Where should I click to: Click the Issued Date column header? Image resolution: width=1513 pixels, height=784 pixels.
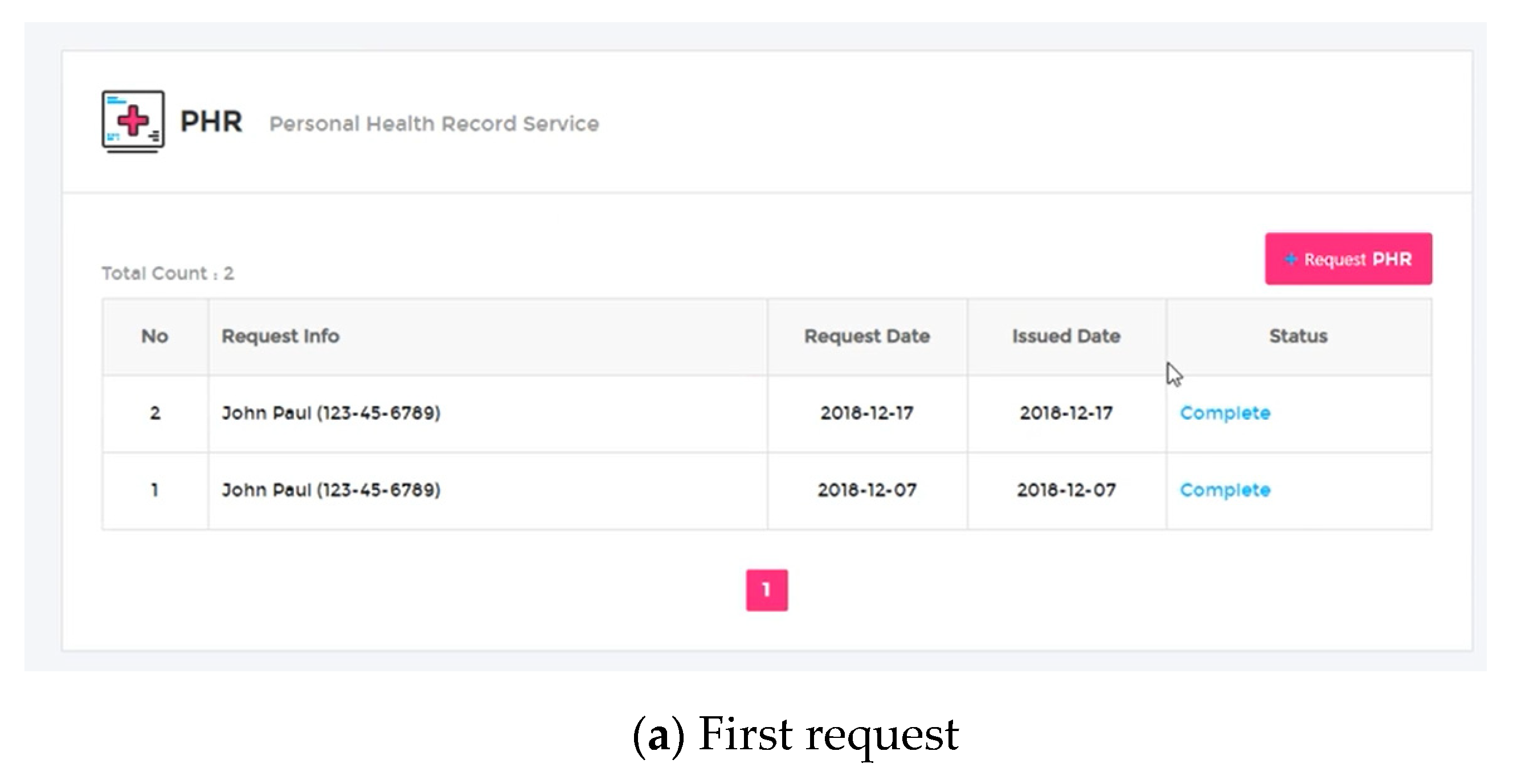coord(1066,336)
